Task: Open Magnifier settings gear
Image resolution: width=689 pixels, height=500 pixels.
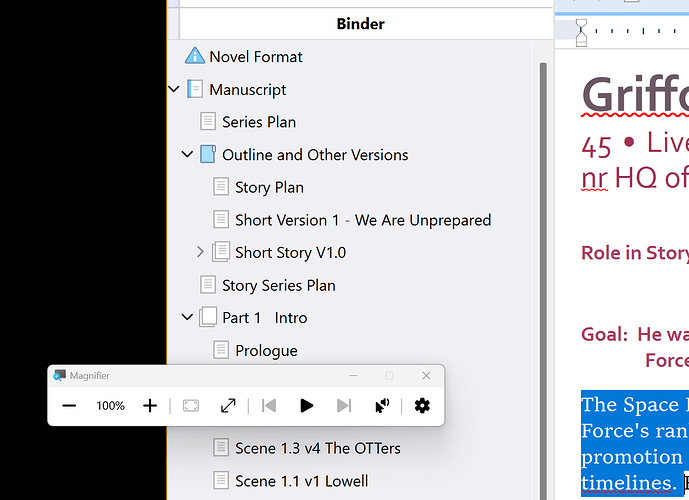Action: point(422,405)
